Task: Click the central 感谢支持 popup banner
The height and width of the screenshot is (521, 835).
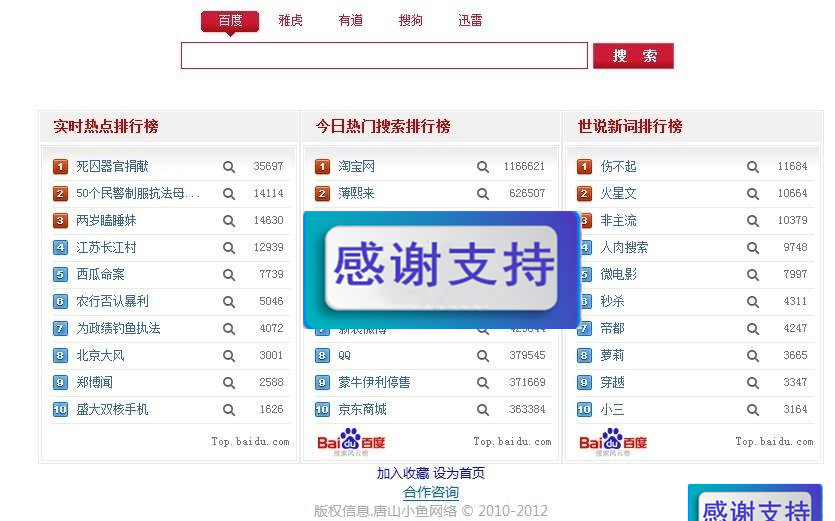Action: pos(441,269)
